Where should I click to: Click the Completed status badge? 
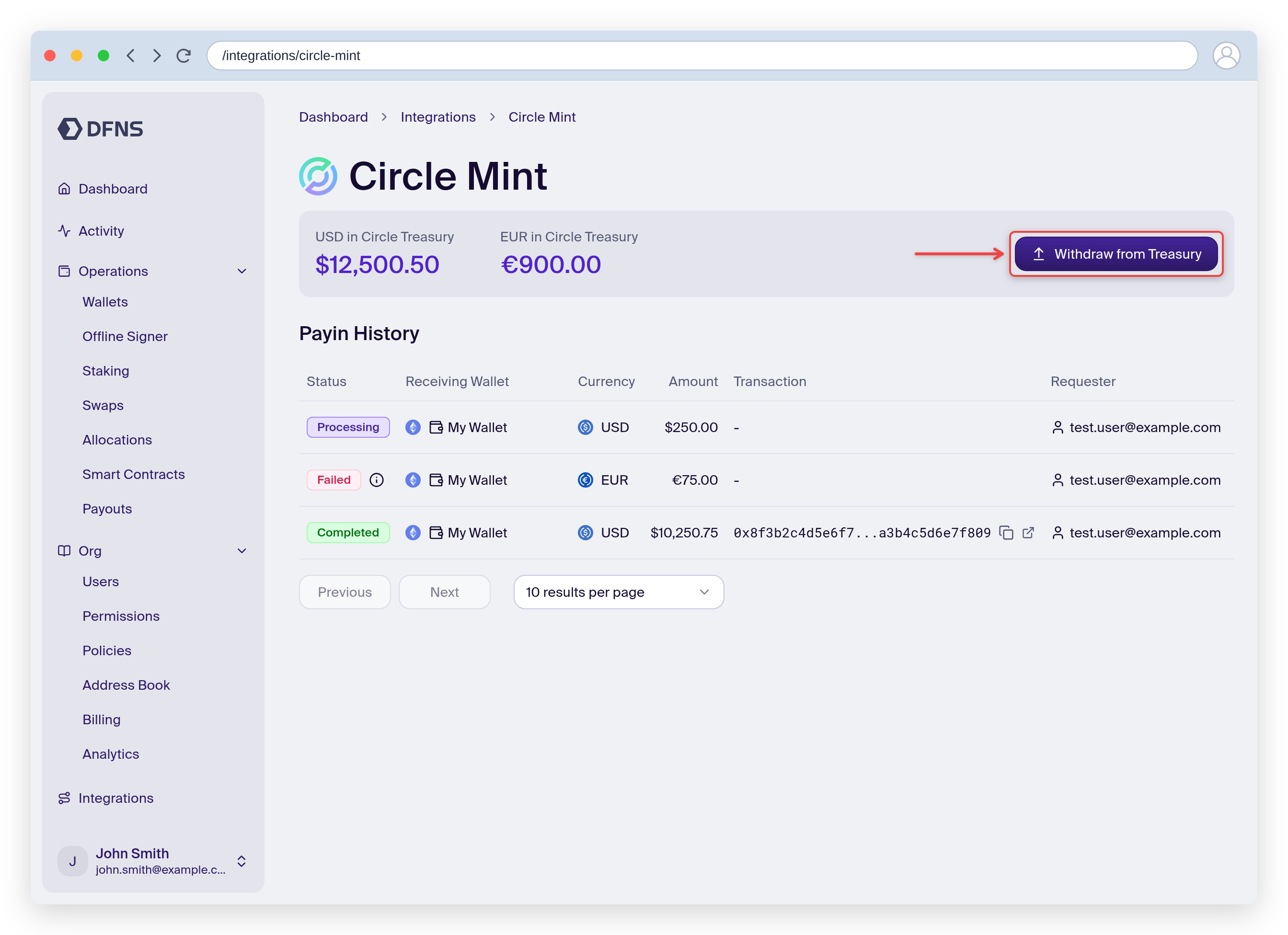coord(348,533)
